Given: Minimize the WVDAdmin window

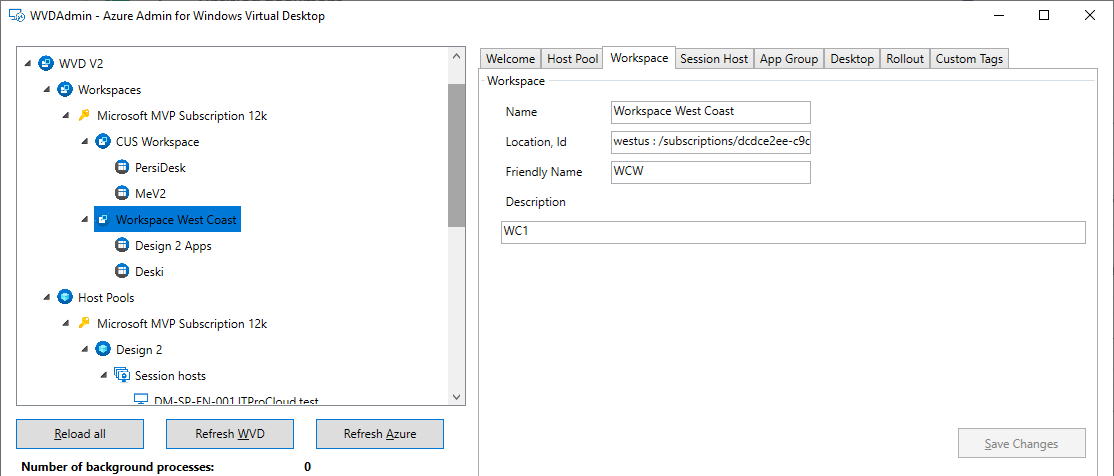Looking at the screenshot, I should click(998, 16).
